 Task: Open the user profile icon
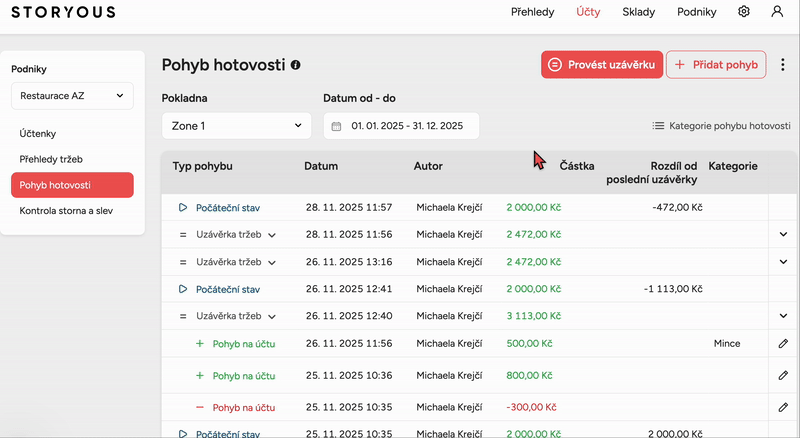coord(777,12)
